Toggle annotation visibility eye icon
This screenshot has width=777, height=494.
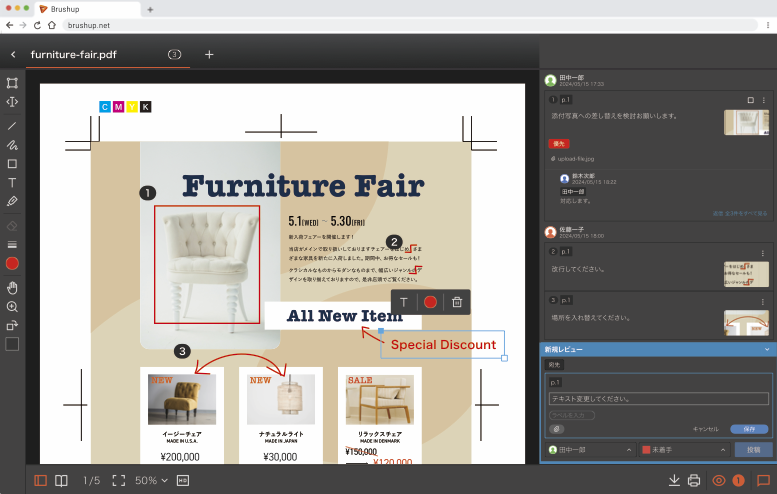click(718, 480)
